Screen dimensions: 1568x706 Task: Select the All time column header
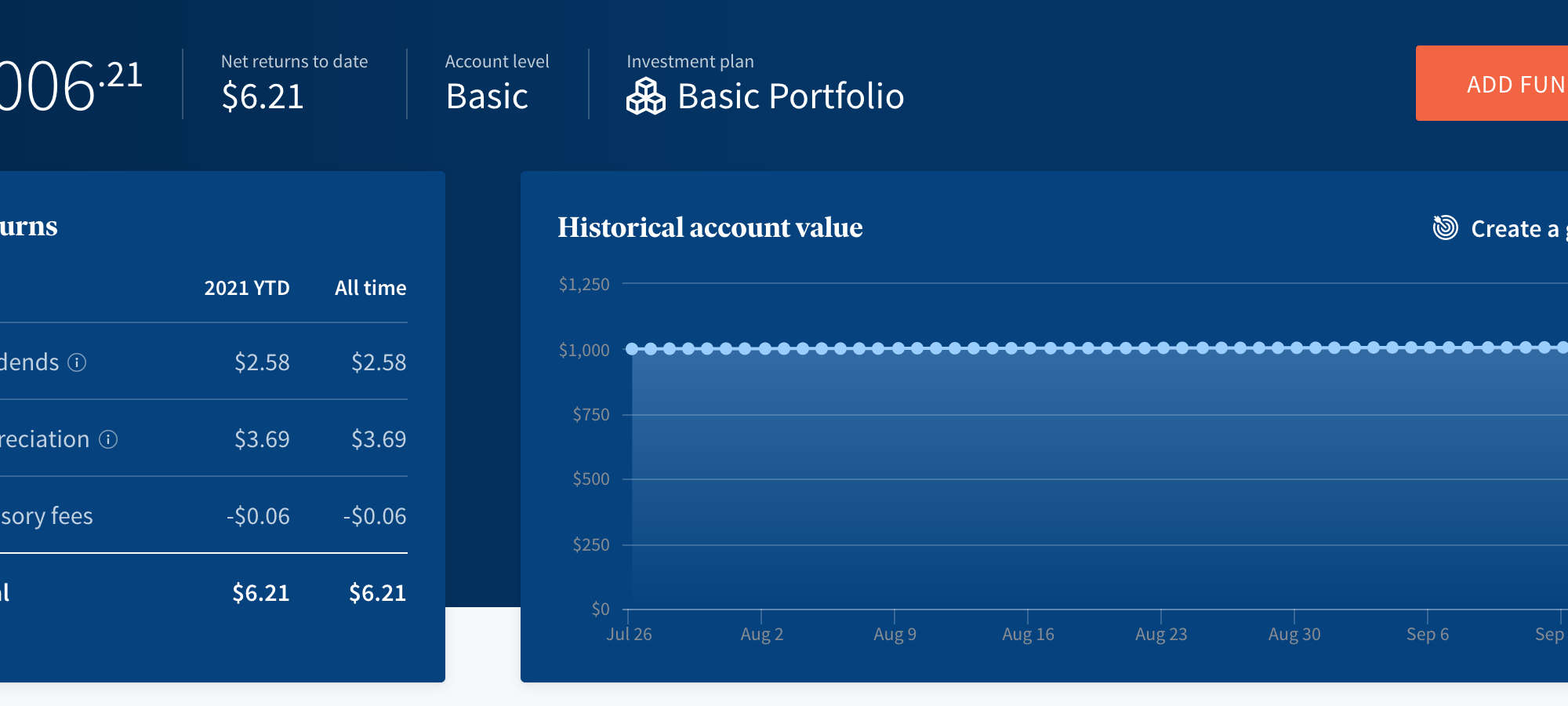coord(370,288)
